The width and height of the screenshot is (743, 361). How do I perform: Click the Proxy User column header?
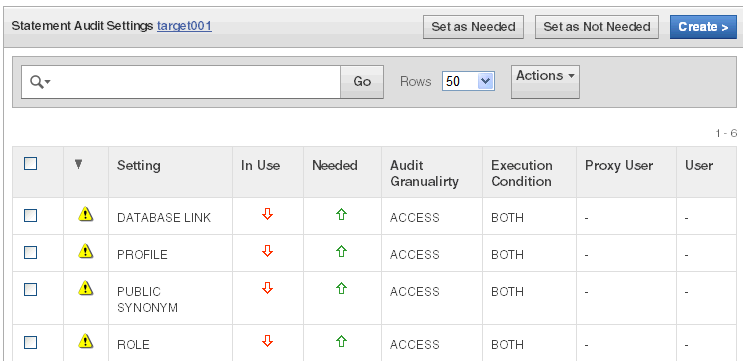click(x=619, y=165)
